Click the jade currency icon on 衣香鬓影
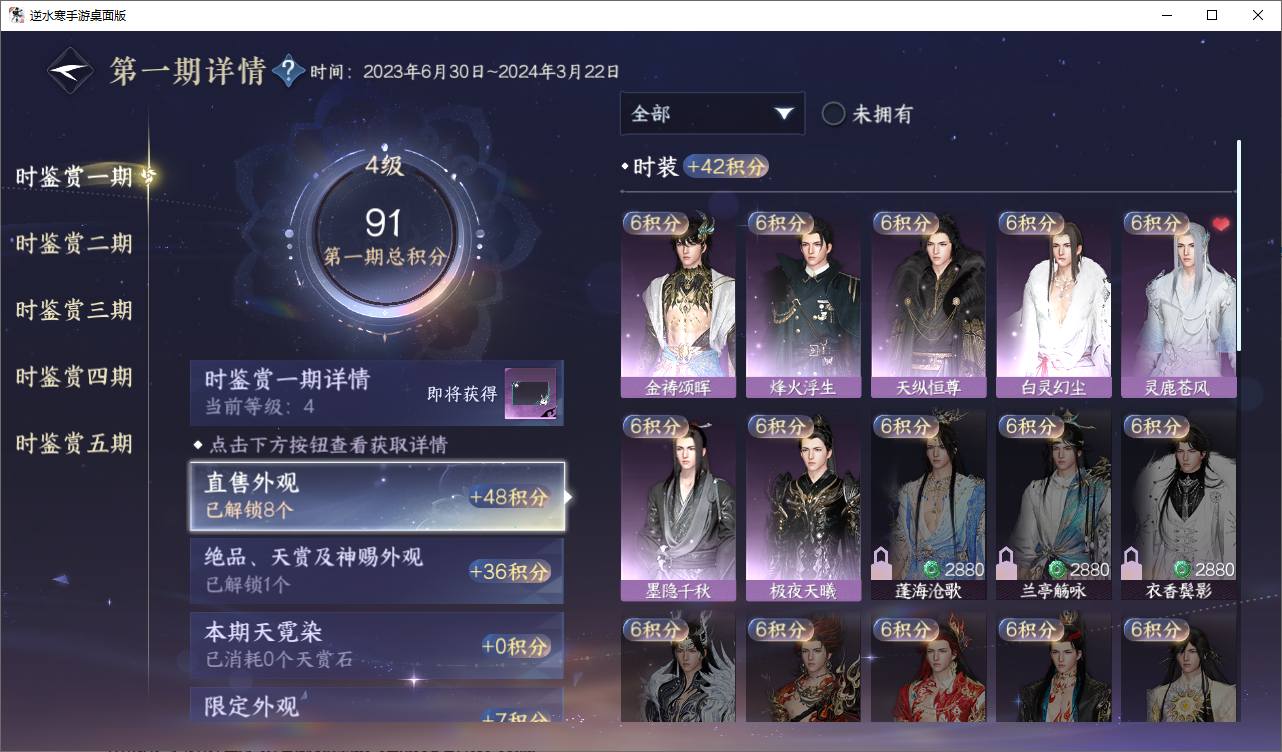The width and height of the screenshot is (1282, 752). click(1182, 569)
